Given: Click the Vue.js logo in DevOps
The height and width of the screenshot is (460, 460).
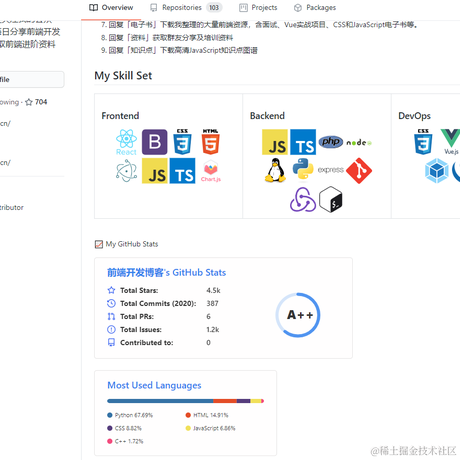Looking at the screenshot, I should click(x=451, y=141).
